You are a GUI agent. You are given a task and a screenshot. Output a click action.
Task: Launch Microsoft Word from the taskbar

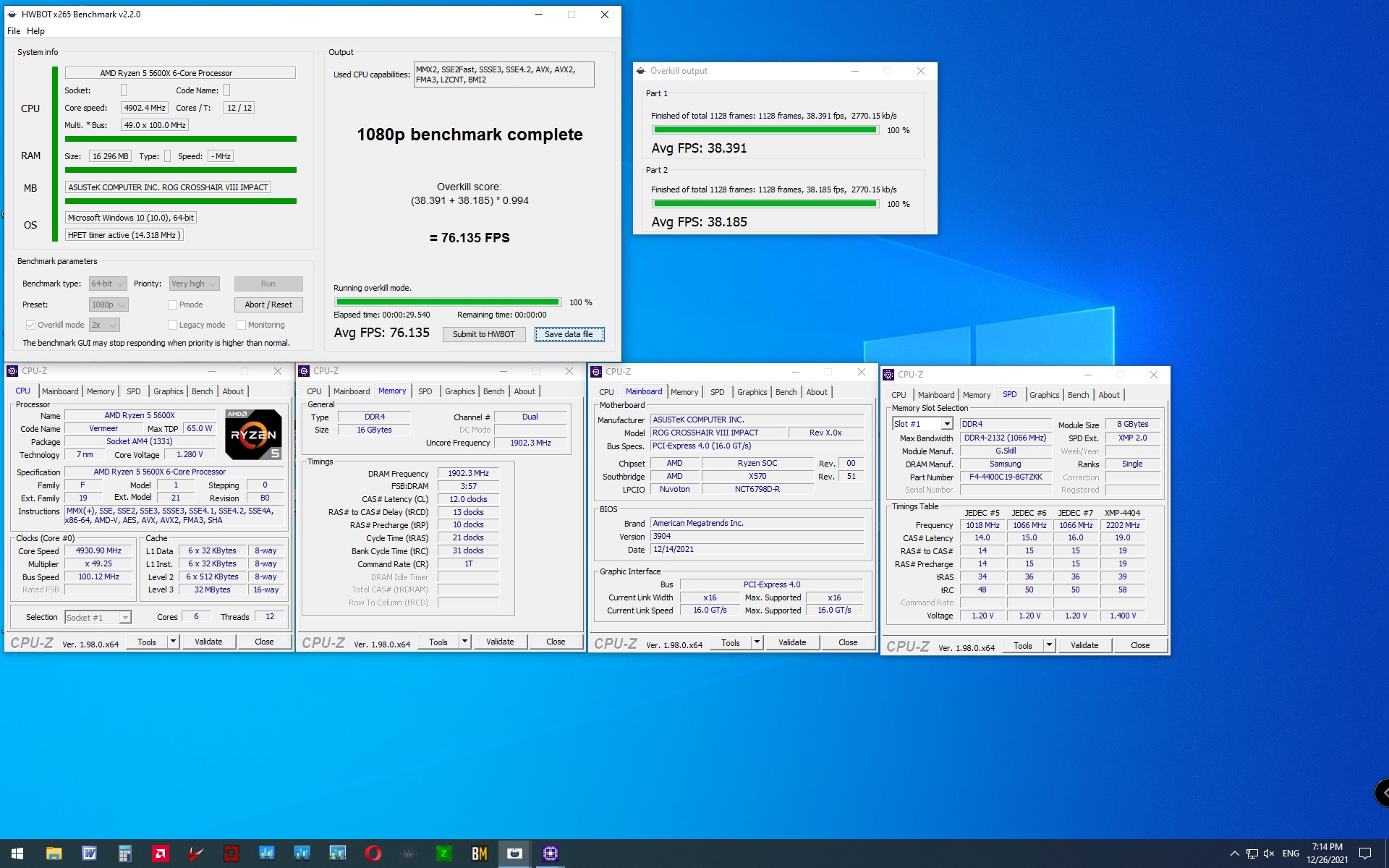click(89, 854)
